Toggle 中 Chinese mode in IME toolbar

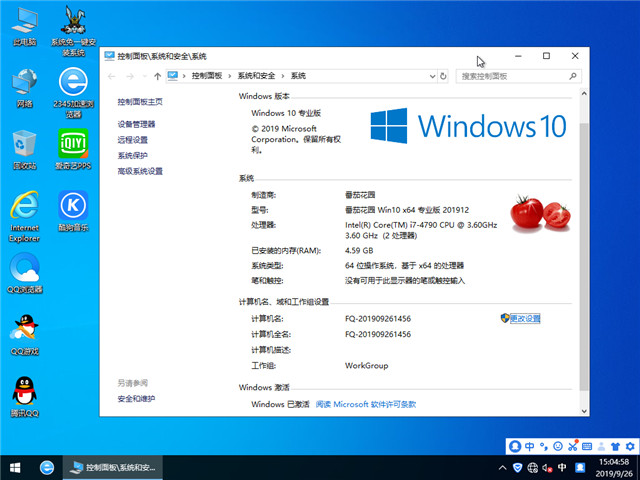click(x=529, y=446)
